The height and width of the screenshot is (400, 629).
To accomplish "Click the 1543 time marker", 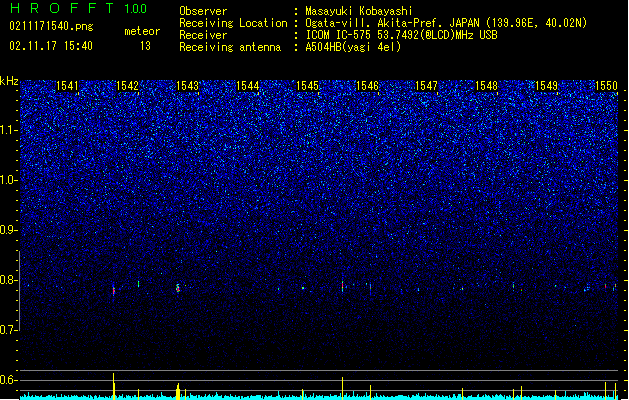I will (x=187, y=86).
